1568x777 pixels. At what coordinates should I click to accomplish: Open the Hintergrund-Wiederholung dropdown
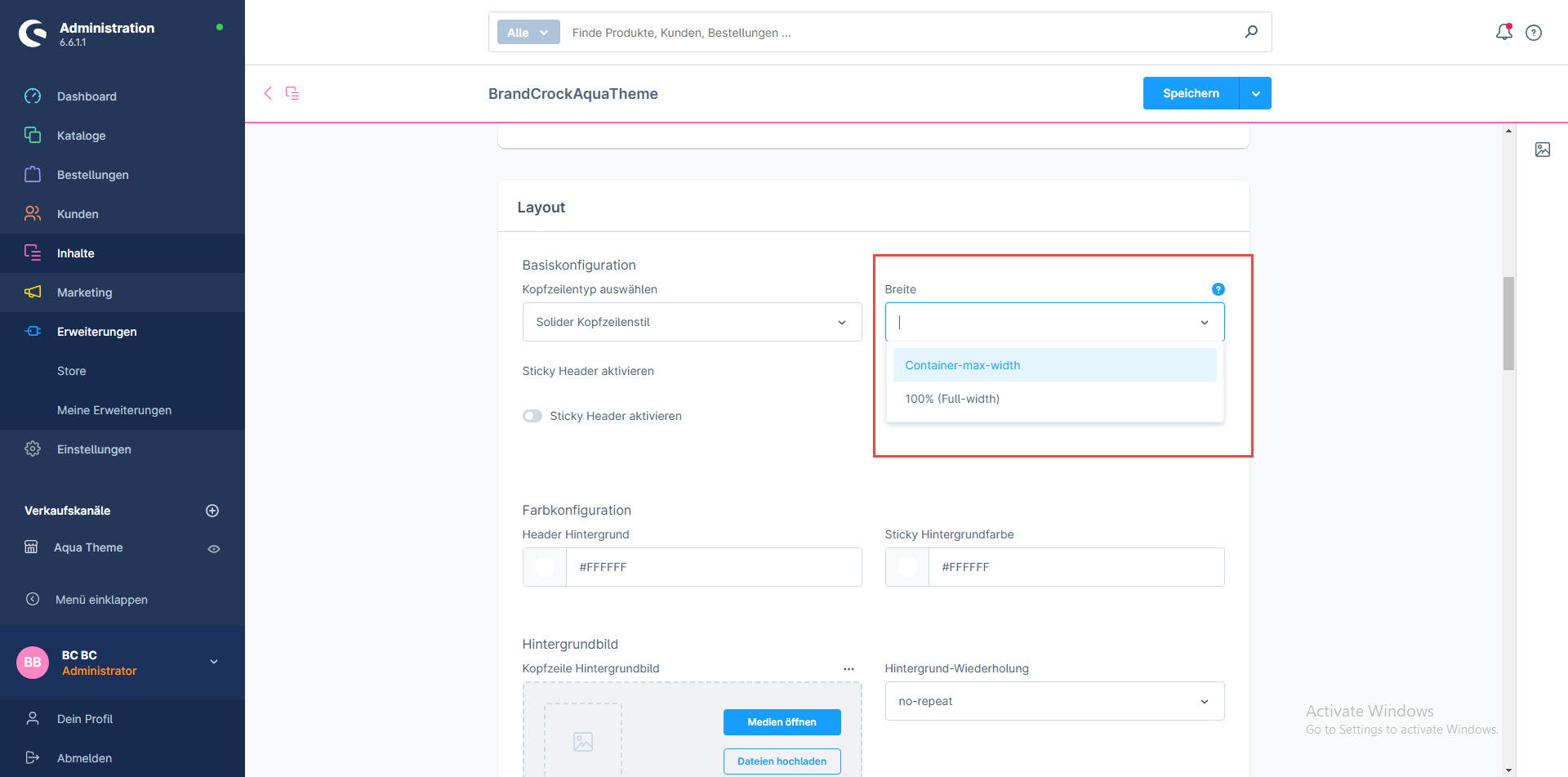[x=1053, y=701]
